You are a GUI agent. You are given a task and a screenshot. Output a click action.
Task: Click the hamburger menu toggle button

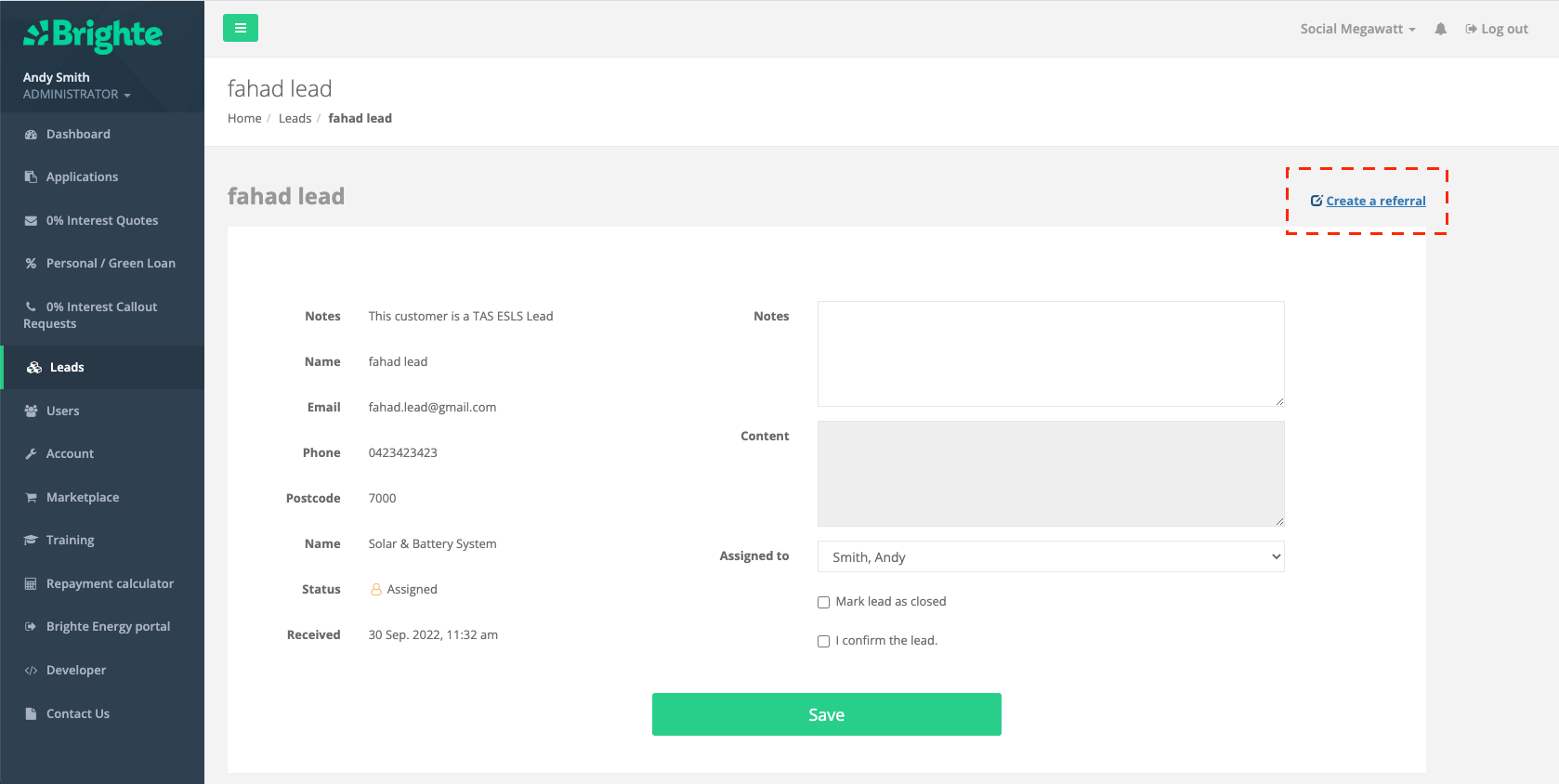(240, 28)
